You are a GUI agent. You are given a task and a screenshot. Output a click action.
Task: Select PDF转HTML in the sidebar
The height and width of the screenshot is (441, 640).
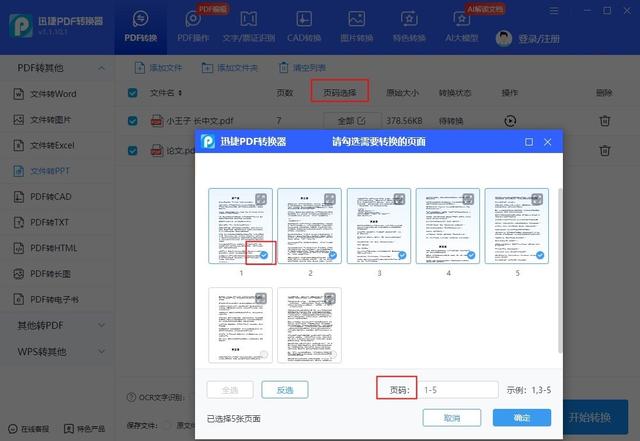(x=57, y=248)
